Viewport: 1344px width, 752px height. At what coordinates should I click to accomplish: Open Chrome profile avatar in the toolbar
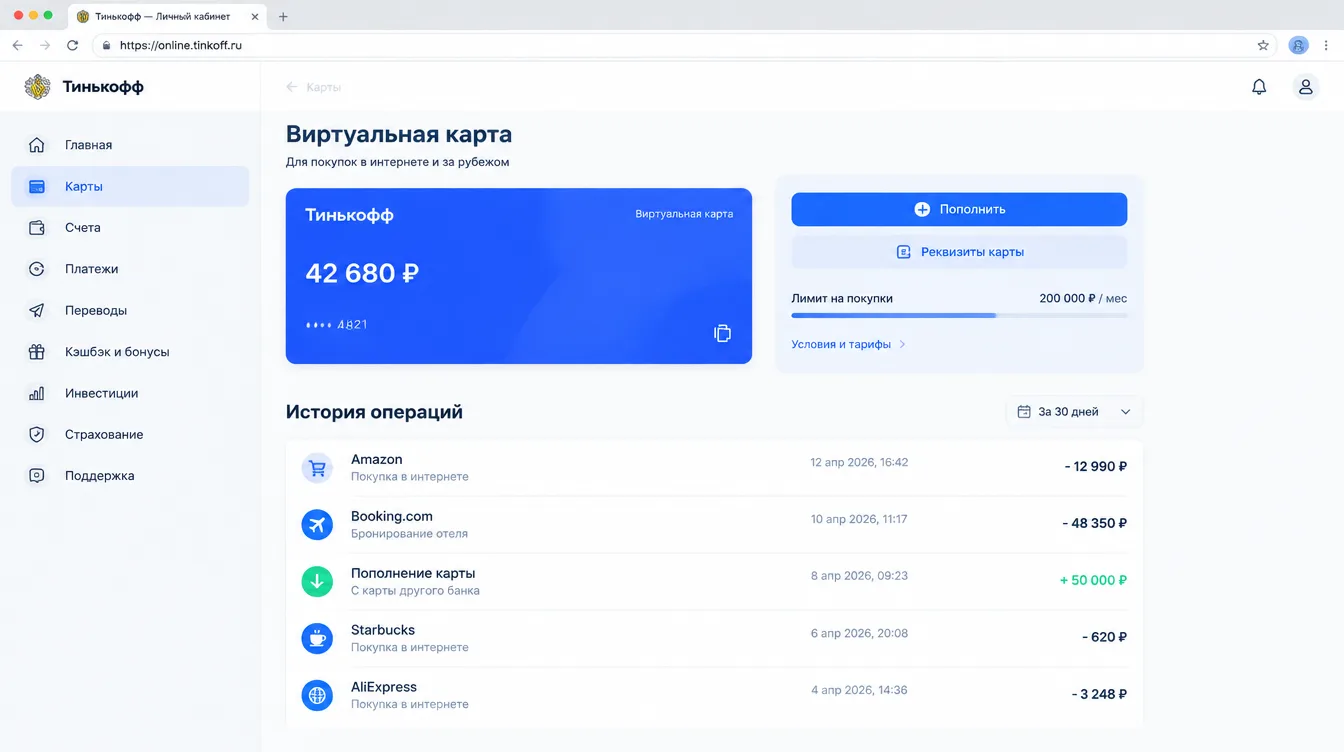(x=1298, y=45)
